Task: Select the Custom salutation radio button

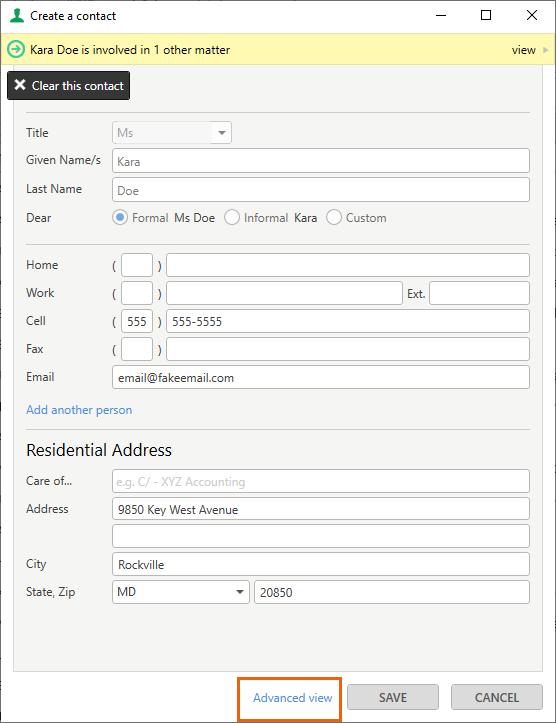Action: pos(334,217)
